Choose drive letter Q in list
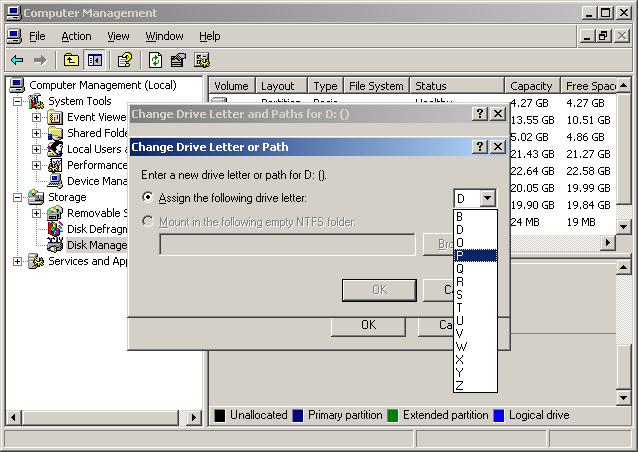638x452 pixels. point(475,269)
